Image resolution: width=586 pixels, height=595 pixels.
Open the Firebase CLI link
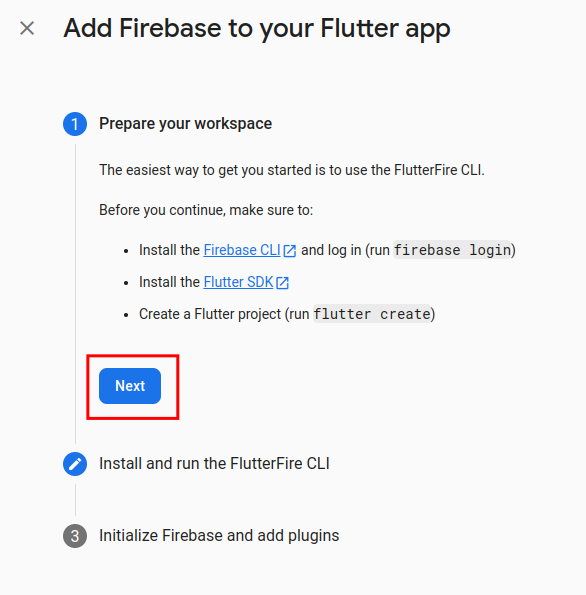242,250
